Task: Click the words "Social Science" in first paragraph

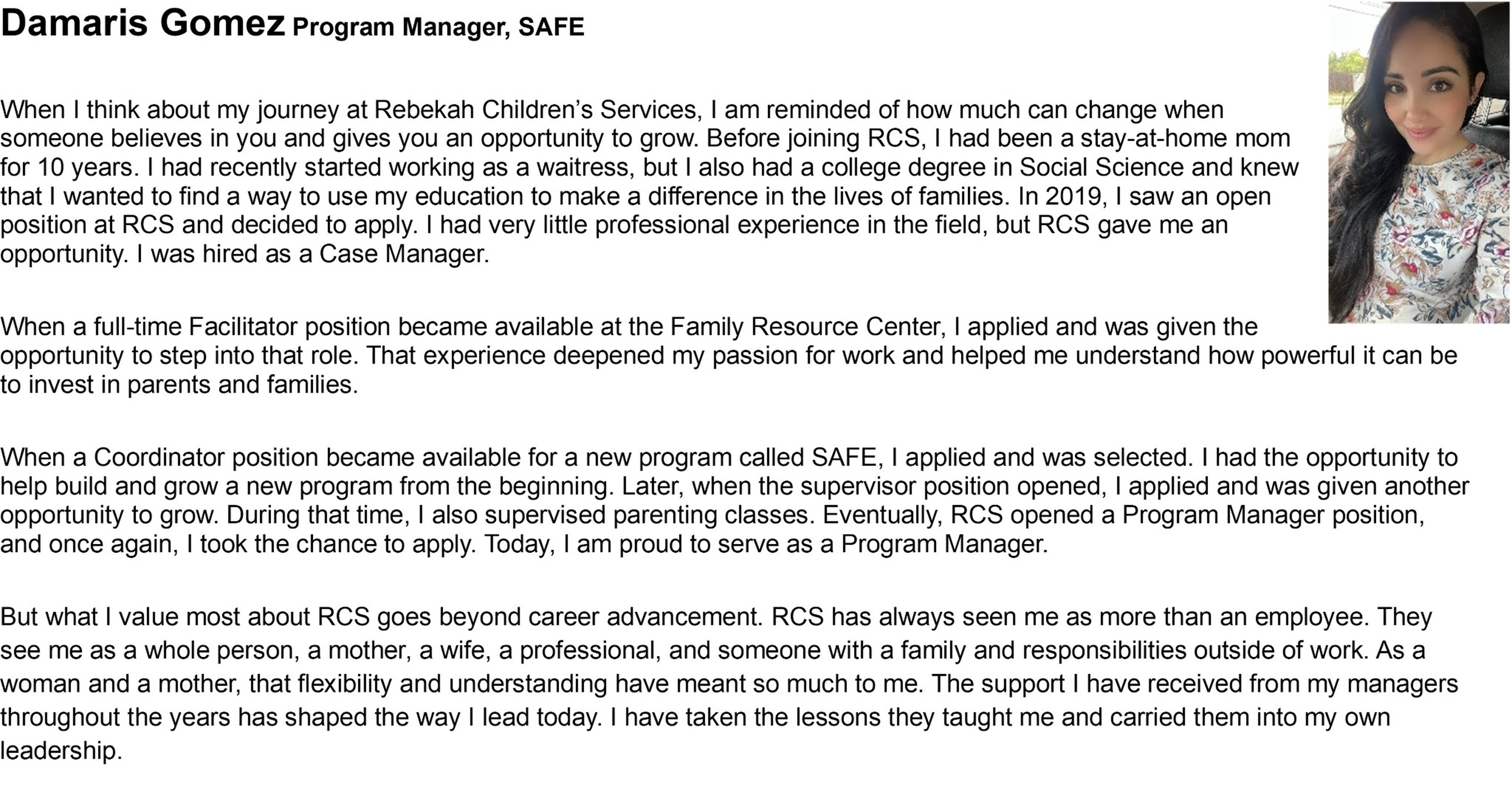Action: (x=1102, y=167)
